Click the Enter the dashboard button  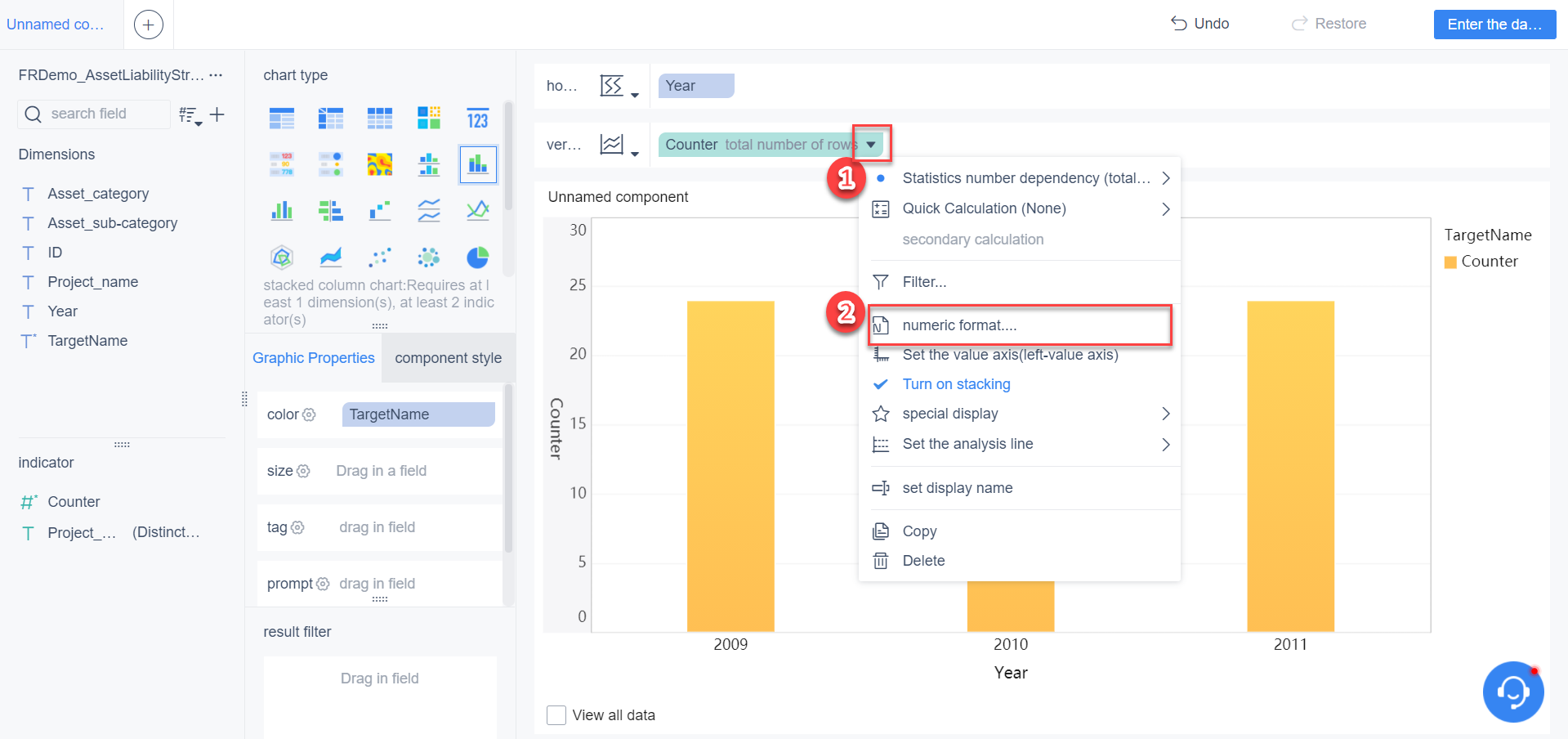click(1494, 25)
